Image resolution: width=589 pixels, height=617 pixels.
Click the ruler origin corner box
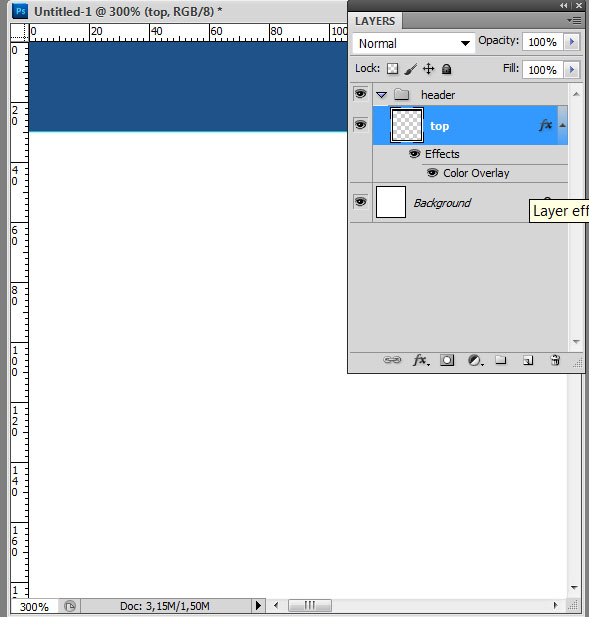point(19,32)
